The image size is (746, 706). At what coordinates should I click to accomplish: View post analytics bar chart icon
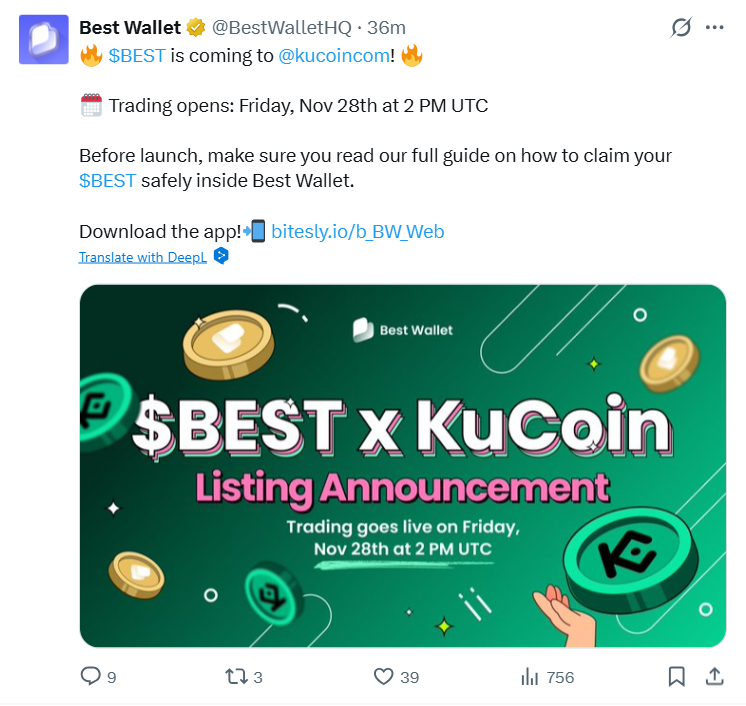(x=530, y=676)
